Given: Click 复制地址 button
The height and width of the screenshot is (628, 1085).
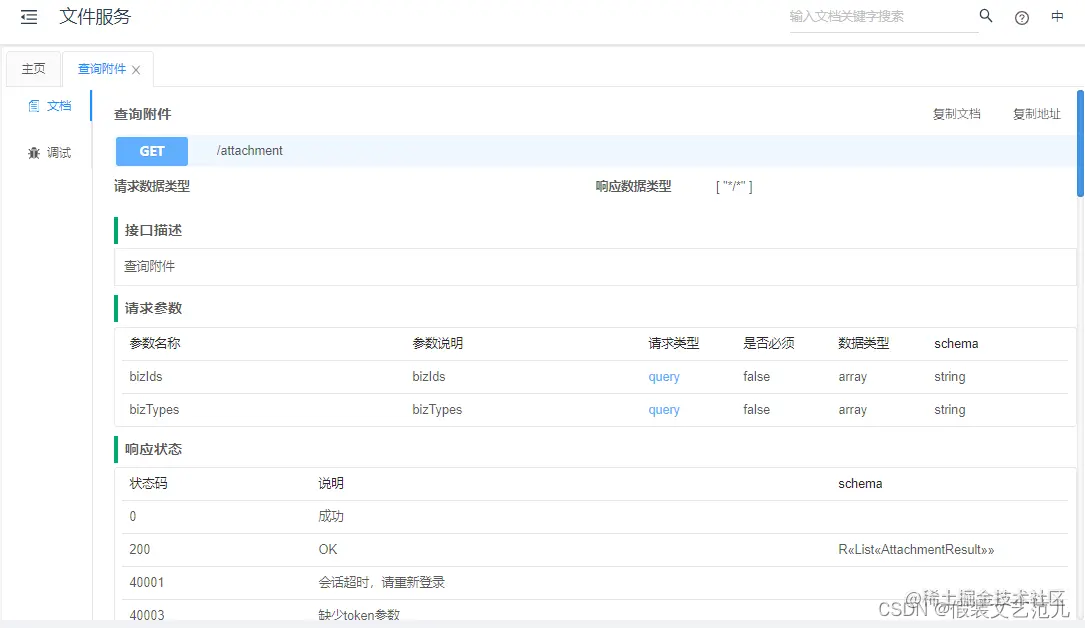Looking at the screenshot, I should (x=1037, y=114).
